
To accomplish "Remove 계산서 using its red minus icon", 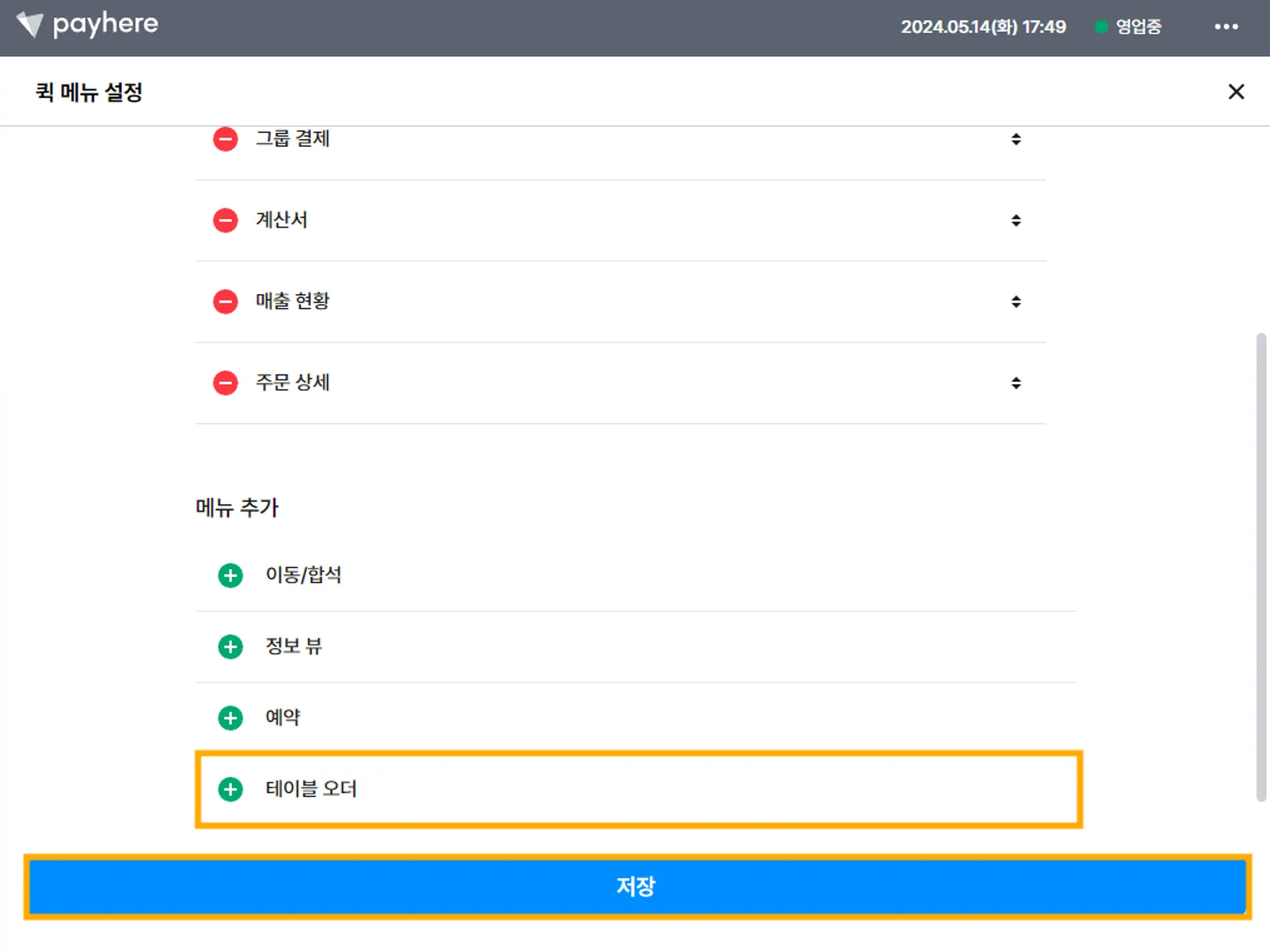I will point(225,220).
